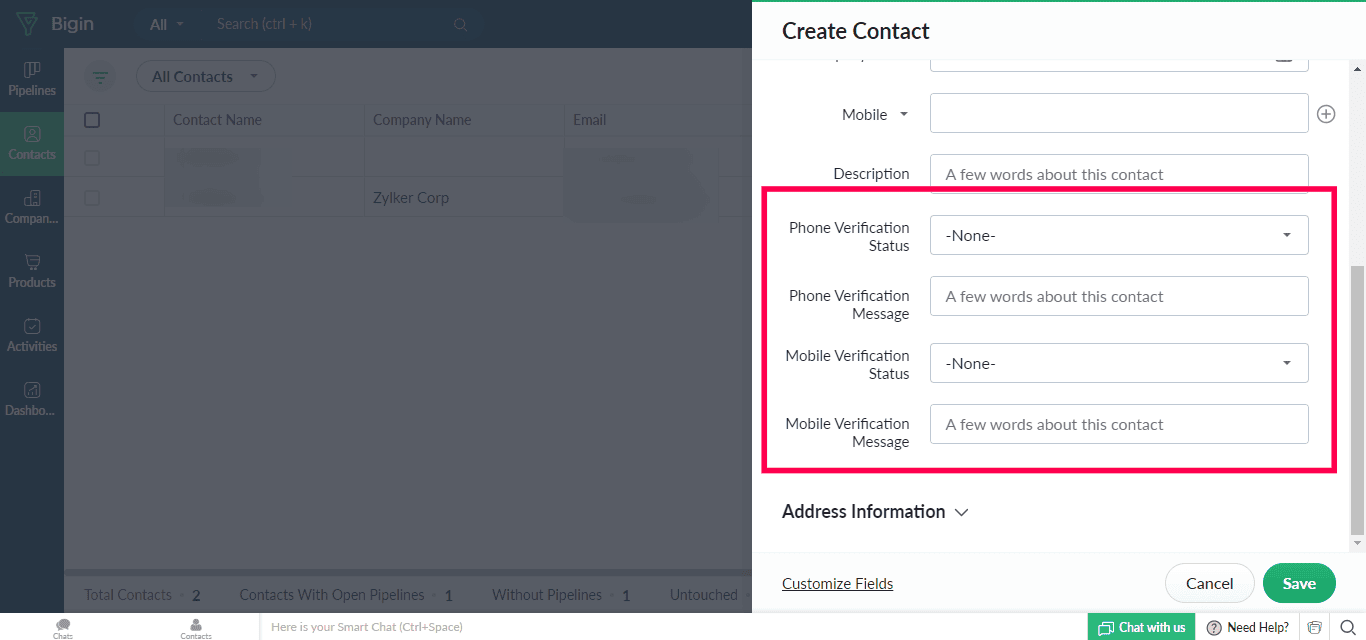
Task: Check the Zylker Corp row checkbox
Action: pos(92,198)
